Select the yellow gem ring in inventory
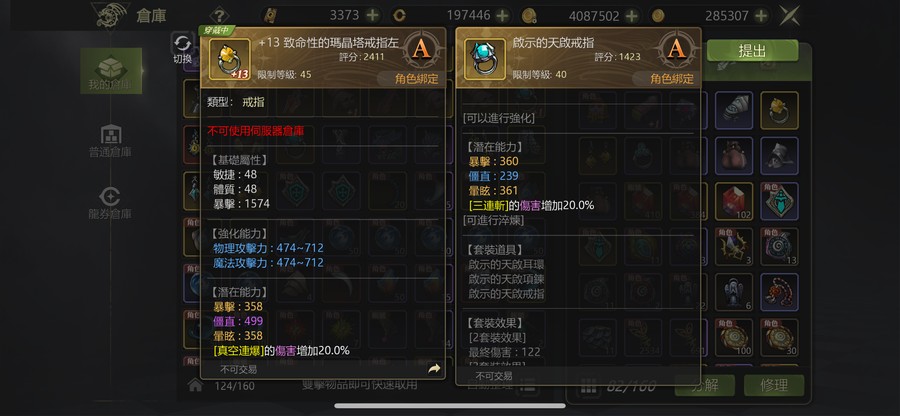This screenshot has width=900, height=416. point(779,110)
